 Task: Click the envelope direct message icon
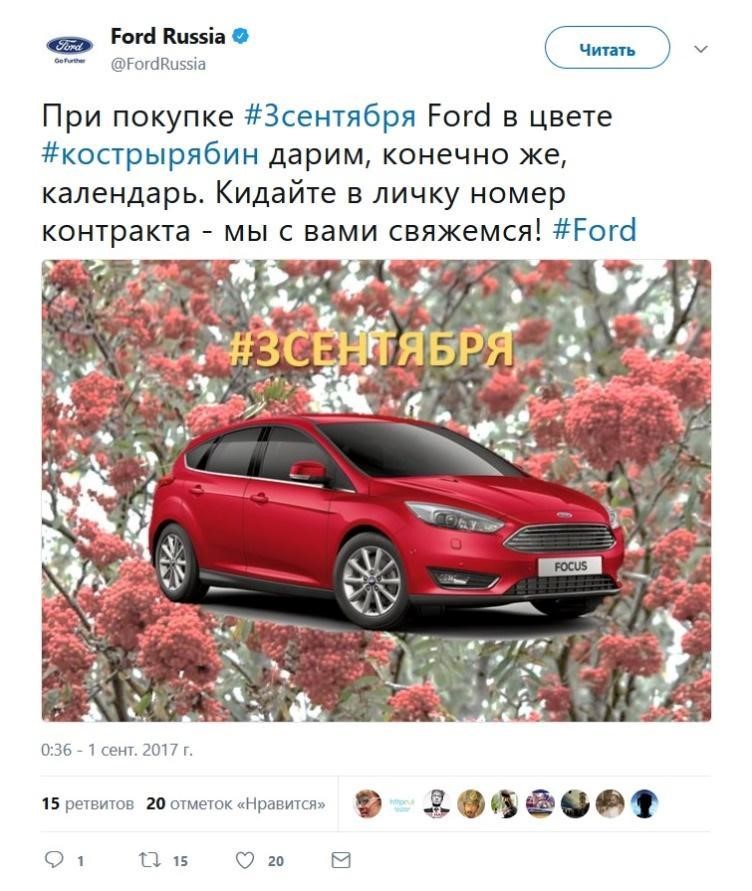click(340, 860)
